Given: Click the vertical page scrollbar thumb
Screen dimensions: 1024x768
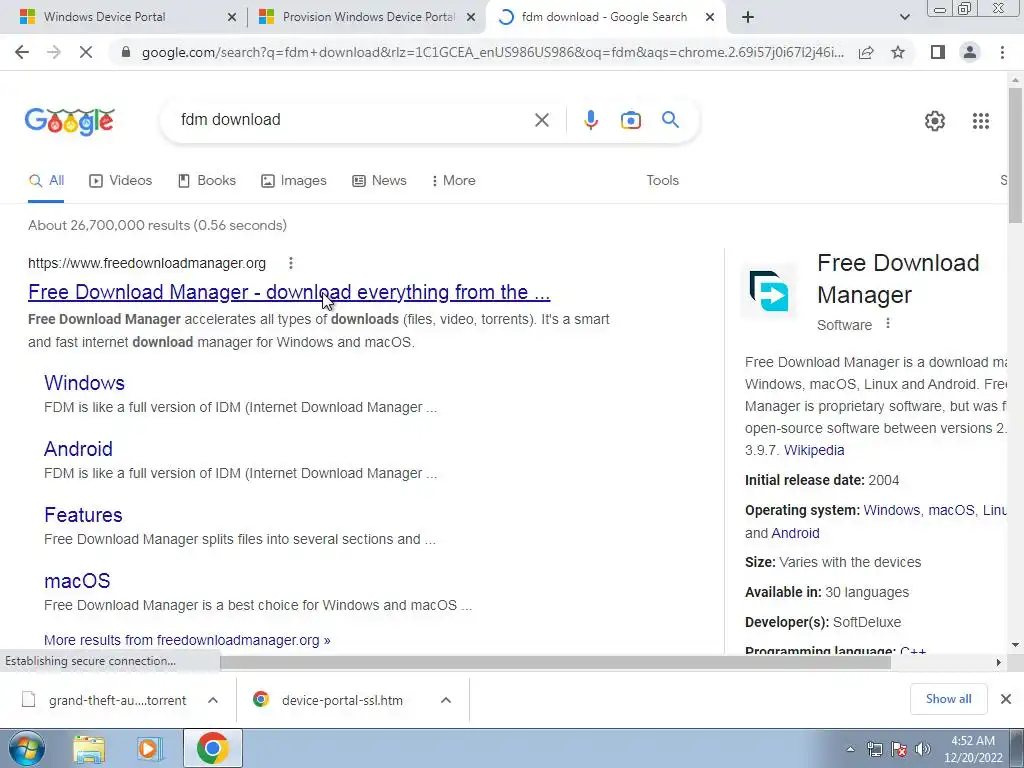Looking at the screenshot, I should tap(1015, 155).
